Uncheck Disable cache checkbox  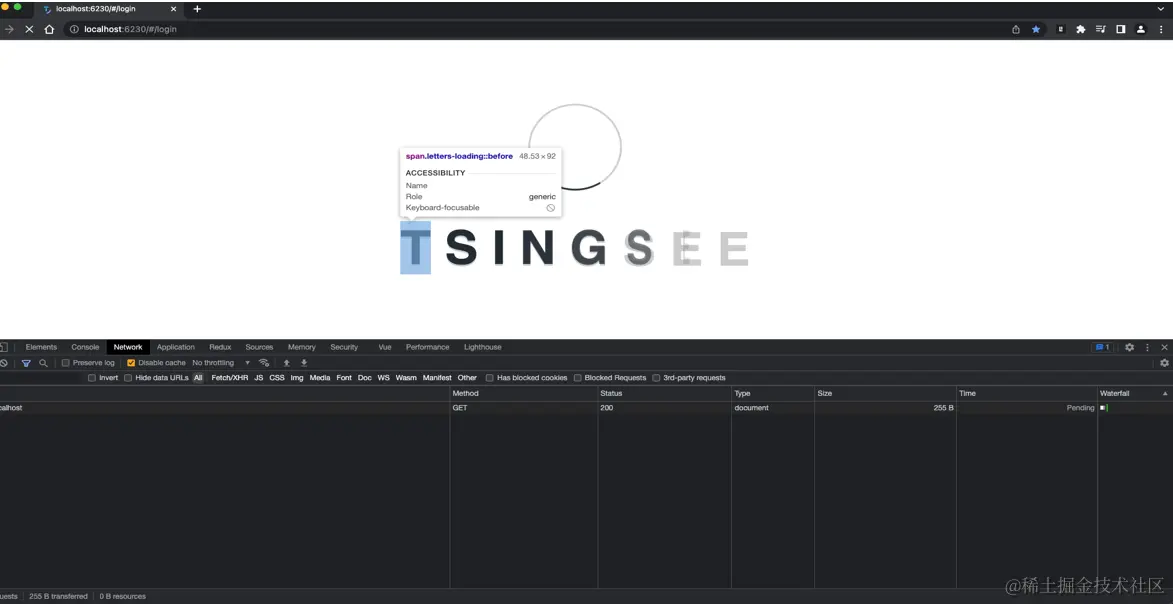click(x=131, y=363)
